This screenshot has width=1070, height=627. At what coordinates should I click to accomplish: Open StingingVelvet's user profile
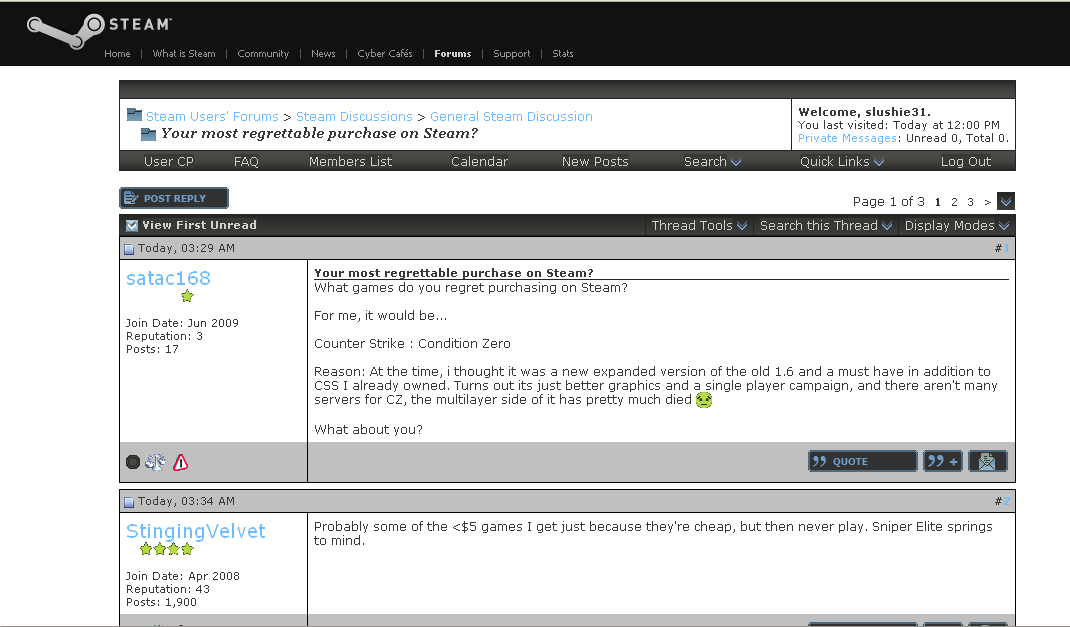pyautogui.click(x=196, y=531)
